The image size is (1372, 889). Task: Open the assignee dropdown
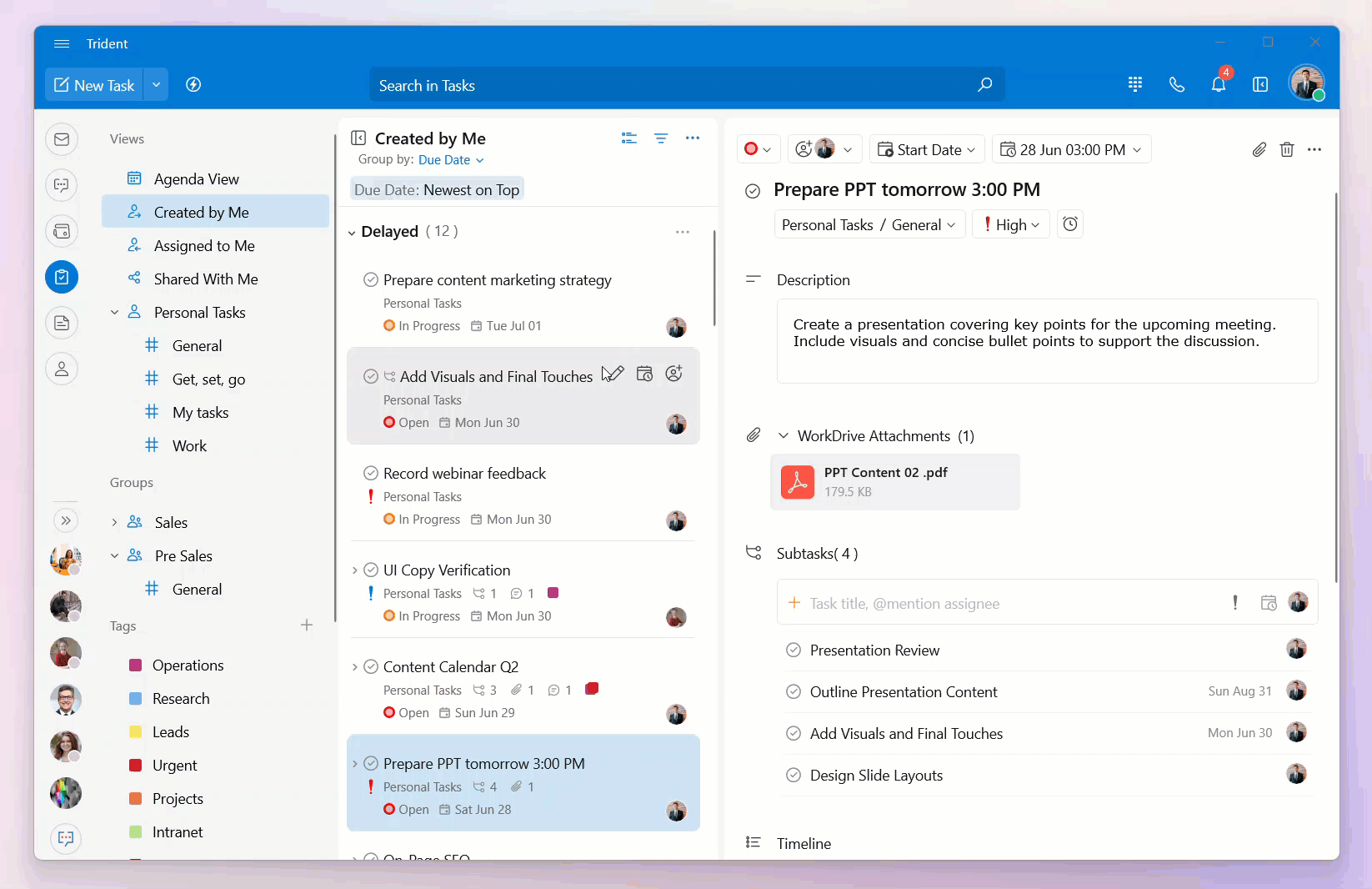click(824, 149)
